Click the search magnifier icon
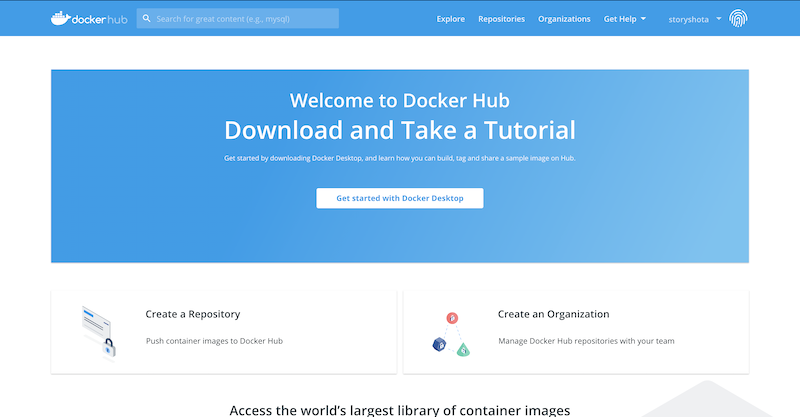This screenshot has width=800, height=417. pyautogui.click(x=146, y=18)
